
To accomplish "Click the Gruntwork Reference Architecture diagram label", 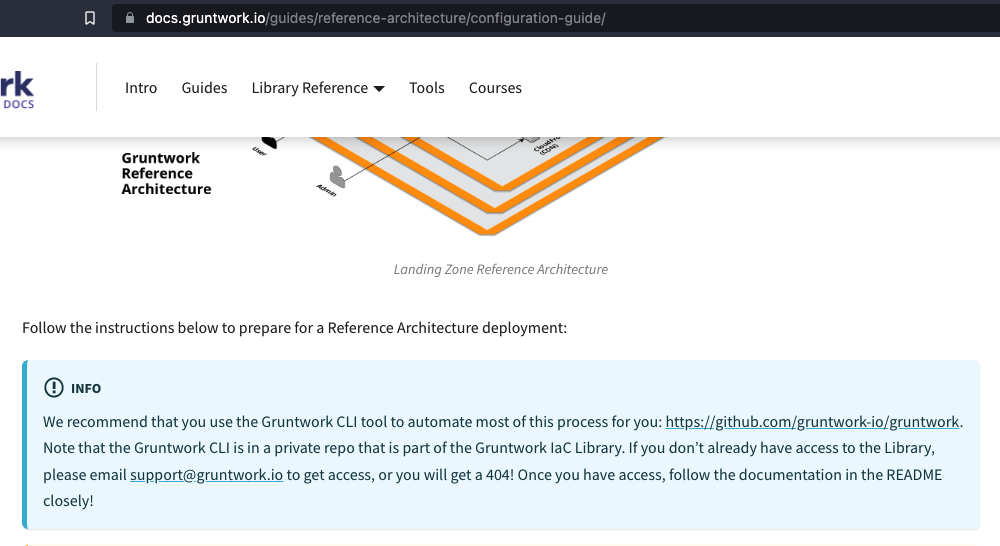I will pos(166,173).
